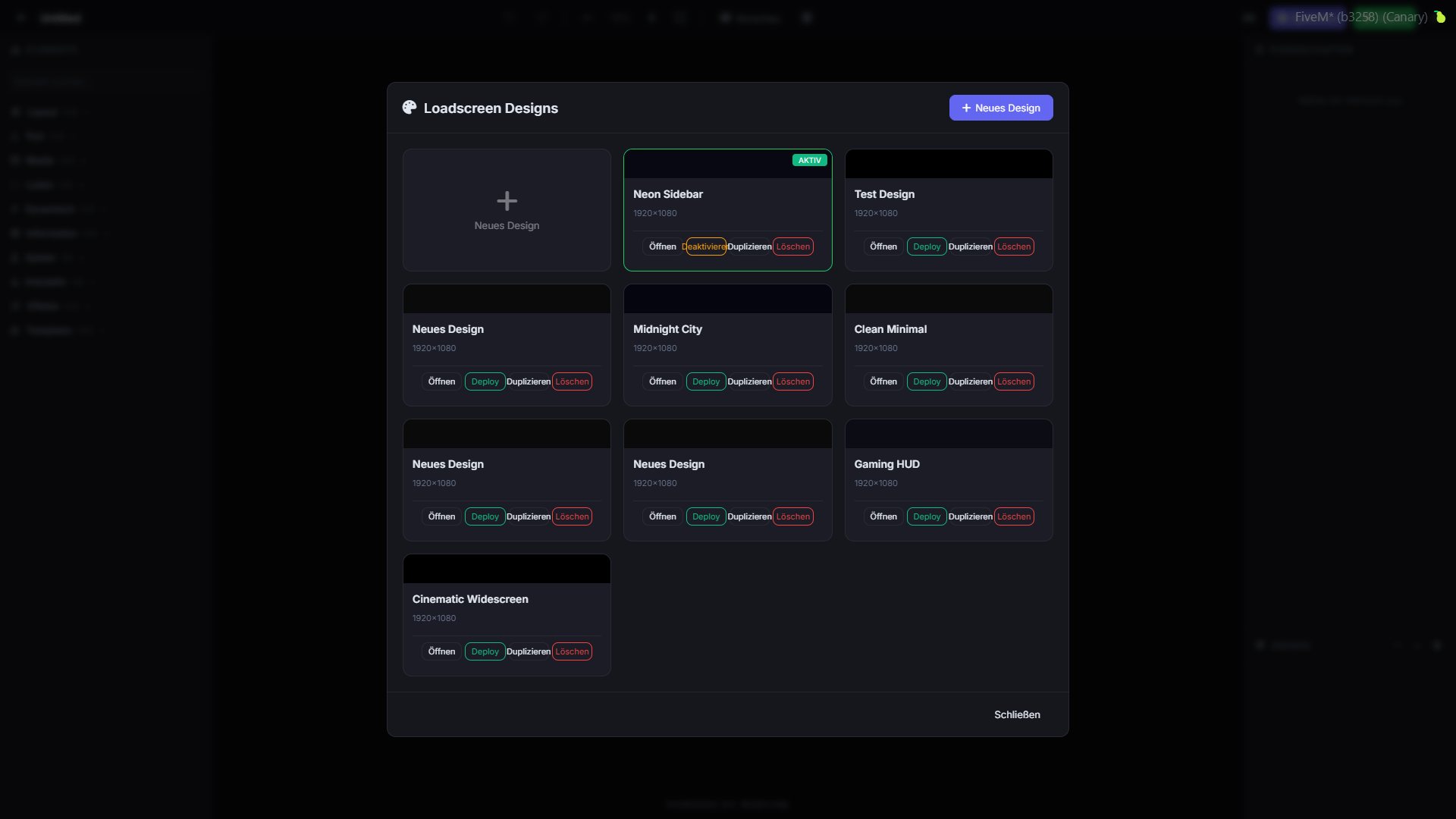Open the Test Design loadscreen
Screen dimensions: 1456x819
(883, 246)
